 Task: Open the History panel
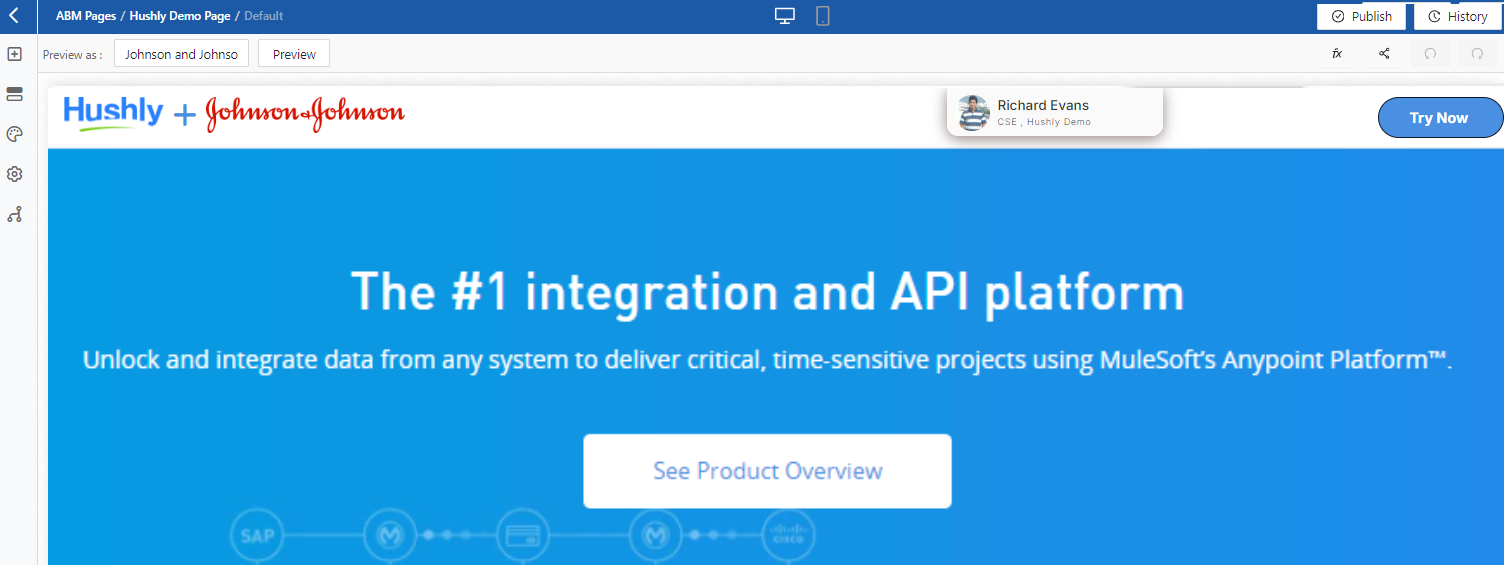pyautogui.click(x=1458, y=16)
